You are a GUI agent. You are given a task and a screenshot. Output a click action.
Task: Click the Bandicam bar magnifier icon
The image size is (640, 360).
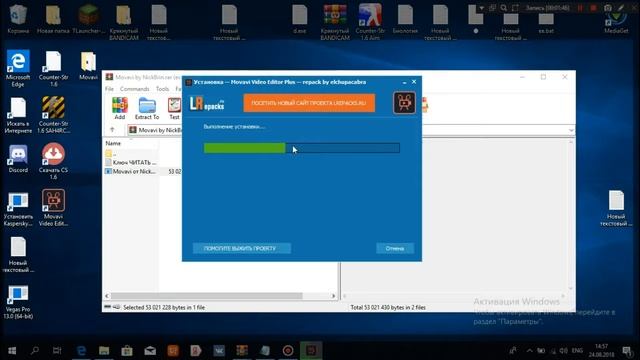(504, 8)
